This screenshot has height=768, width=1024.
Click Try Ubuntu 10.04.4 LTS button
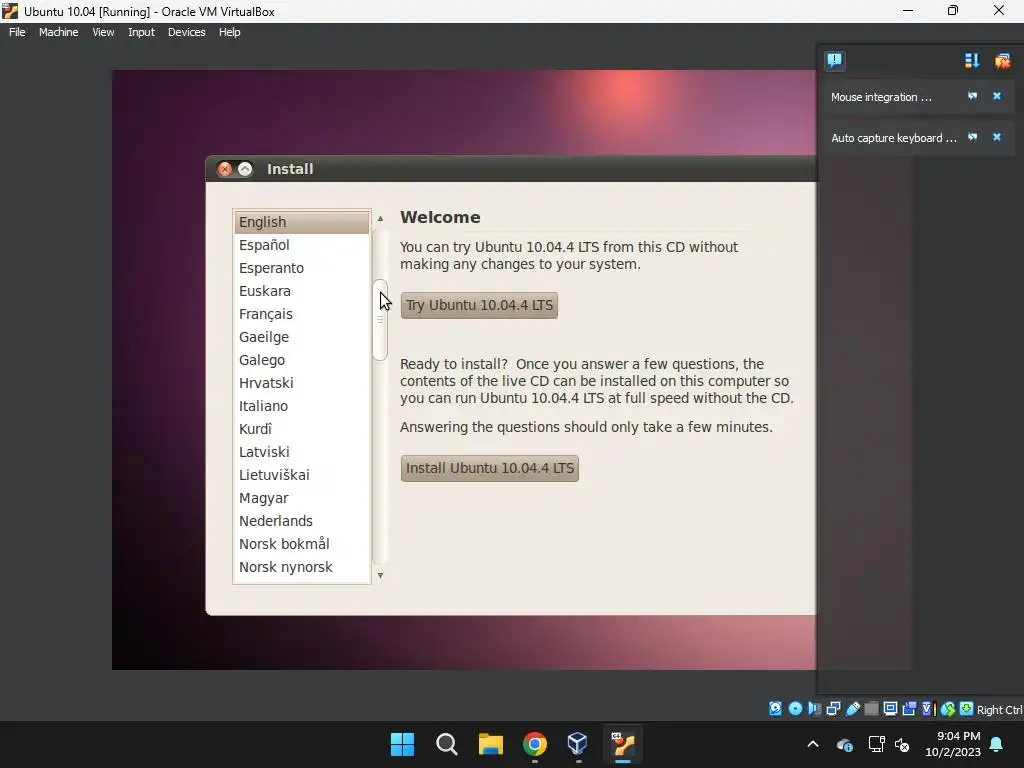pos(479,305)
